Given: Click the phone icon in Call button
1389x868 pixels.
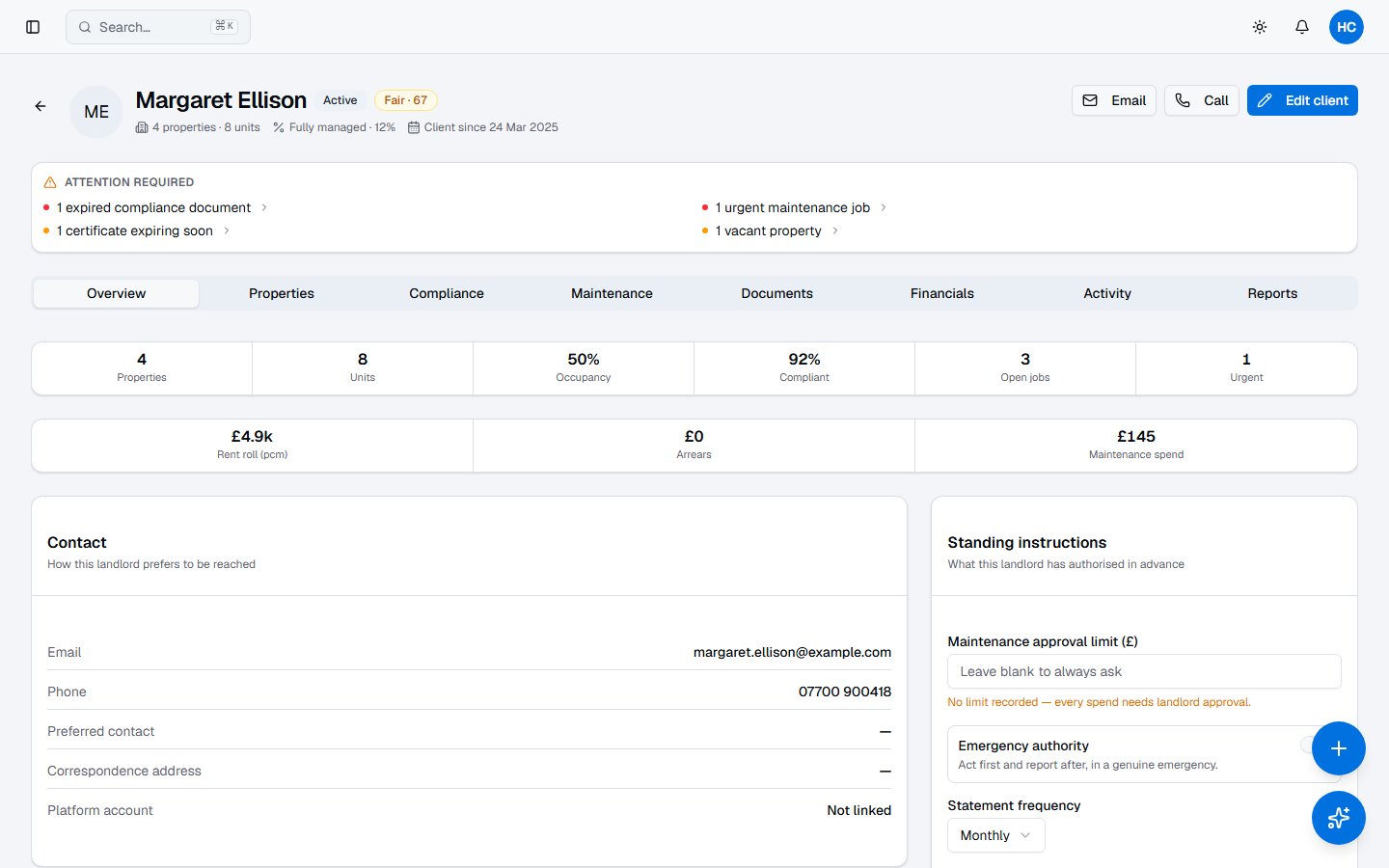Looking at the screenshot, I should point(1183,100).
